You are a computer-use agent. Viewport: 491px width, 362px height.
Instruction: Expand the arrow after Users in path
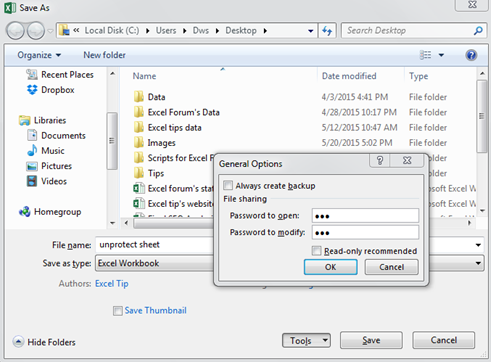pos(184,31)
